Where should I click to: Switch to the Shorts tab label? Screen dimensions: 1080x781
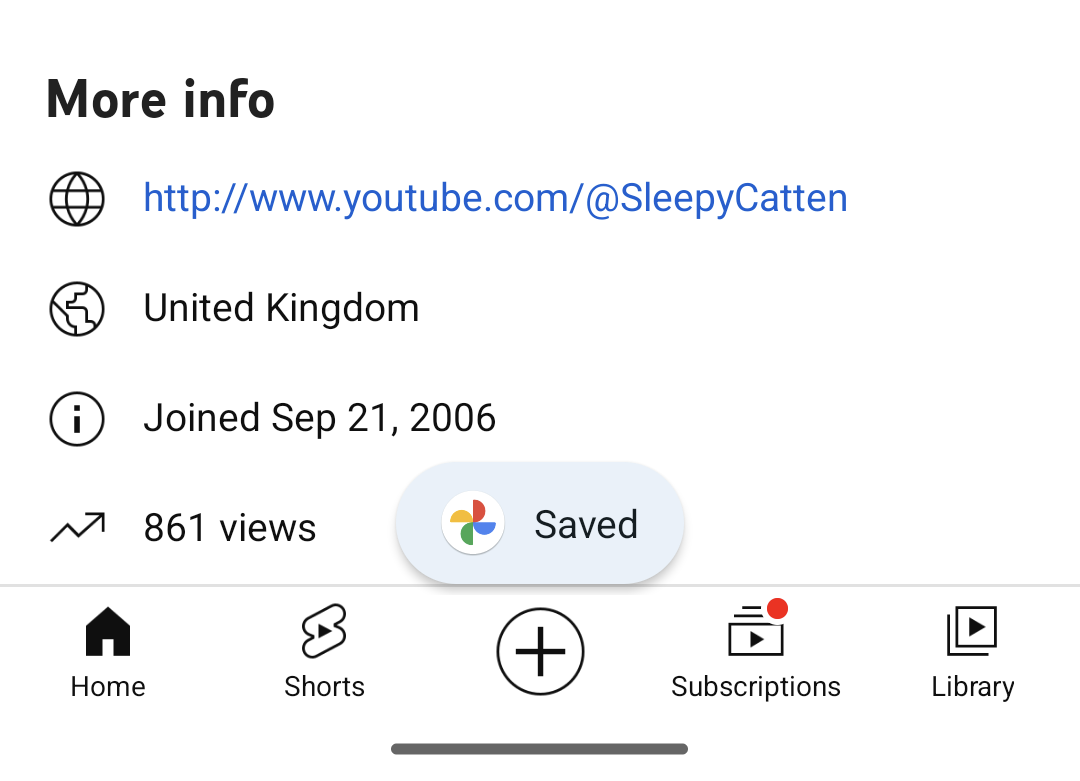tap(324, 687)
